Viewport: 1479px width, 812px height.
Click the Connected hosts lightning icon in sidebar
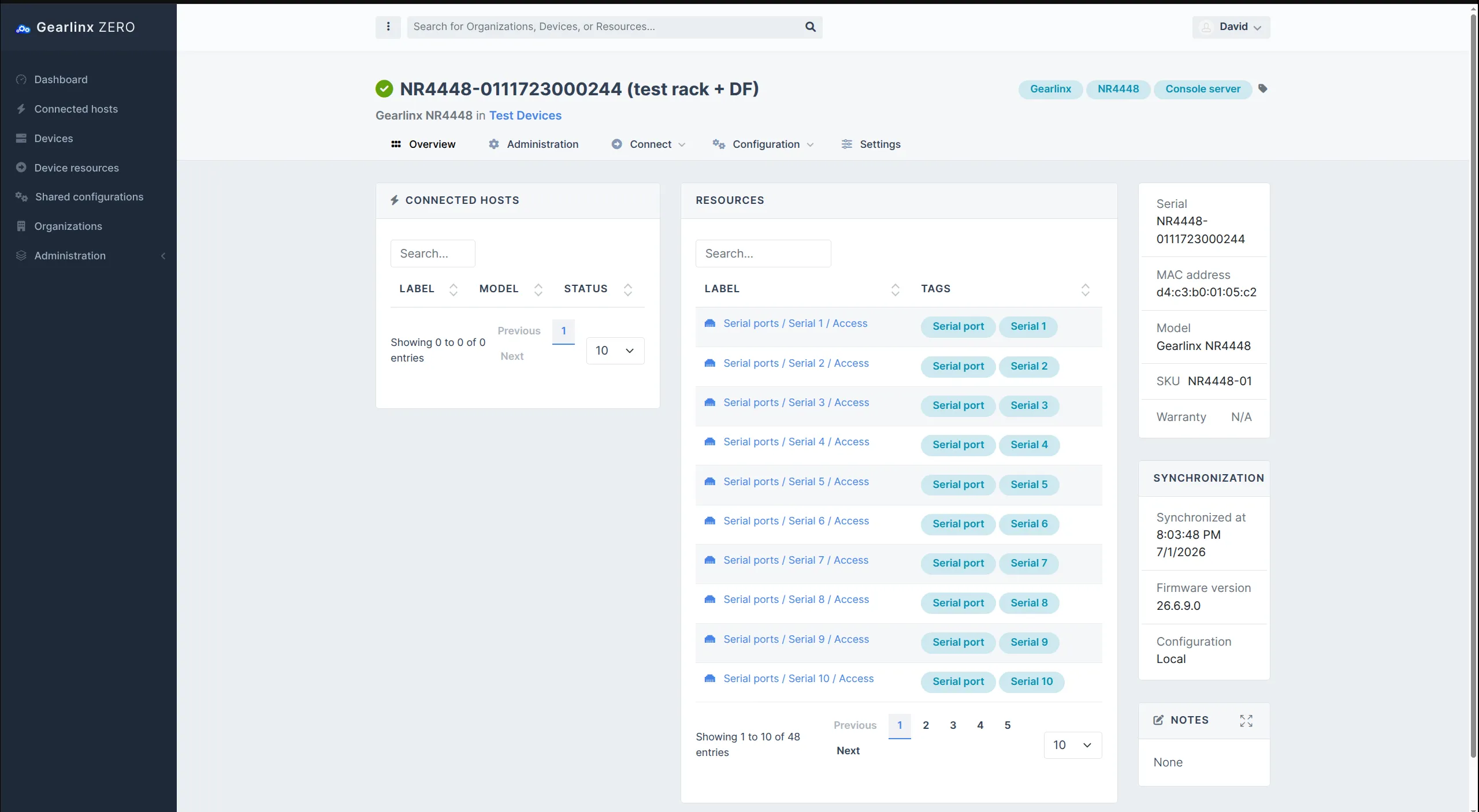[21, 109]
